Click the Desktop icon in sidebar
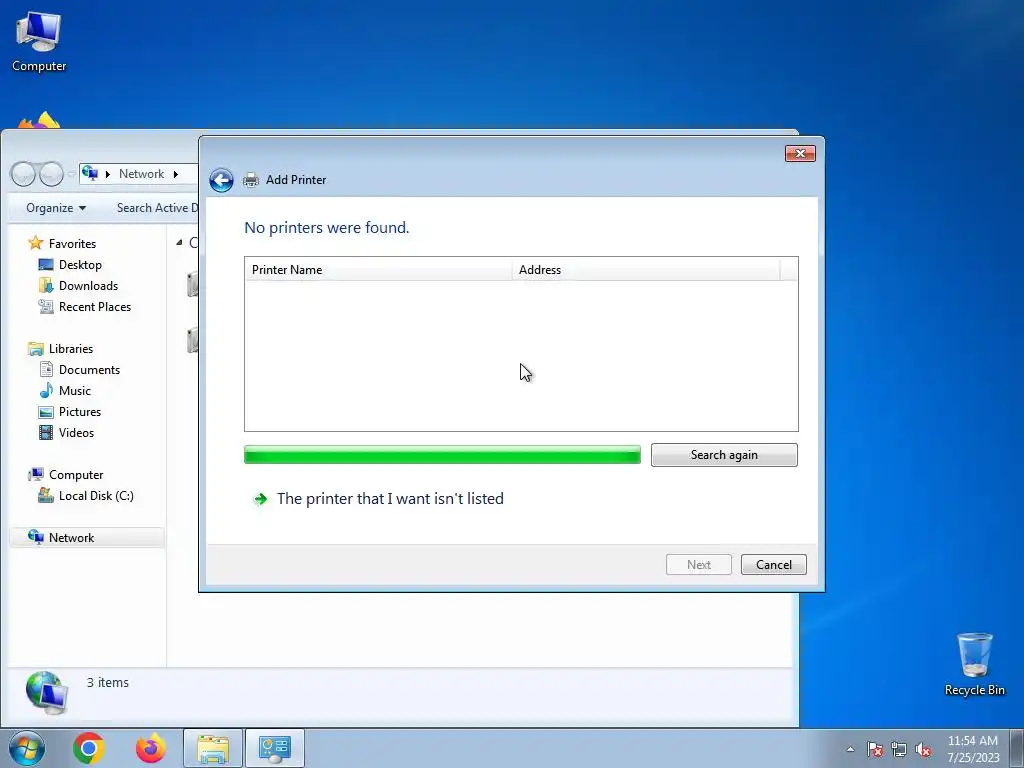This screenshot has height=768, width=1024. [x=46, y=264]
